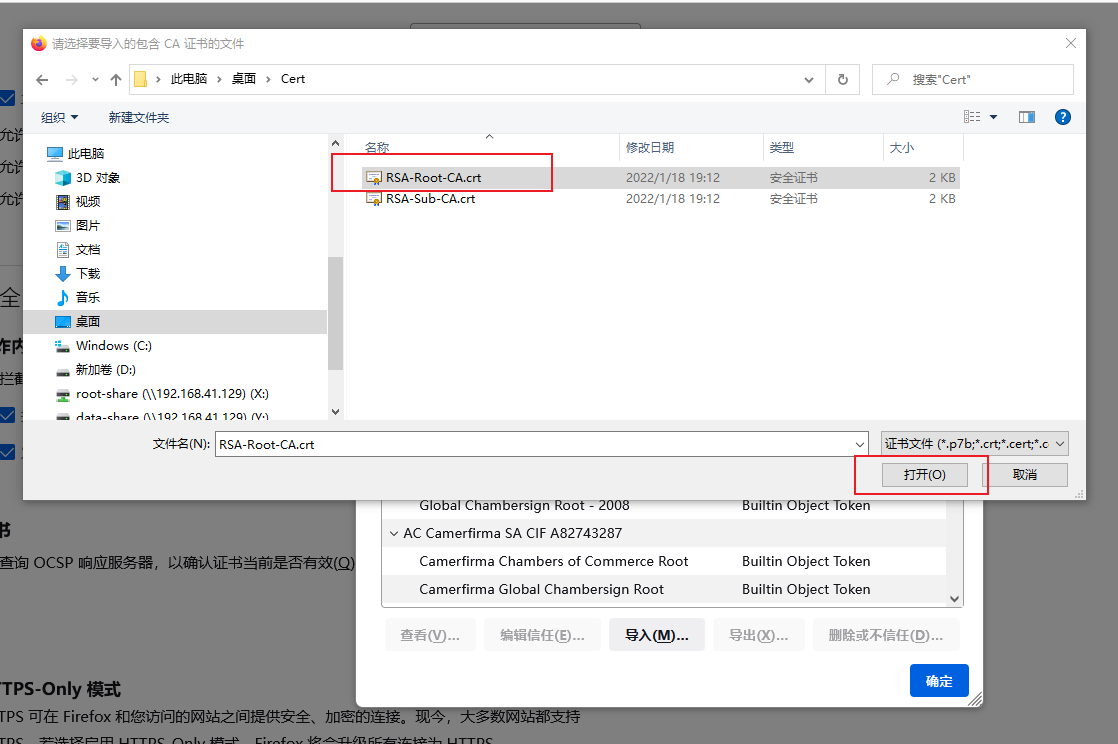The width and height of the screenshot is (1118, 744).
Task: Expand the 组织 dropdown menu
Action: [x=59, y=118]
